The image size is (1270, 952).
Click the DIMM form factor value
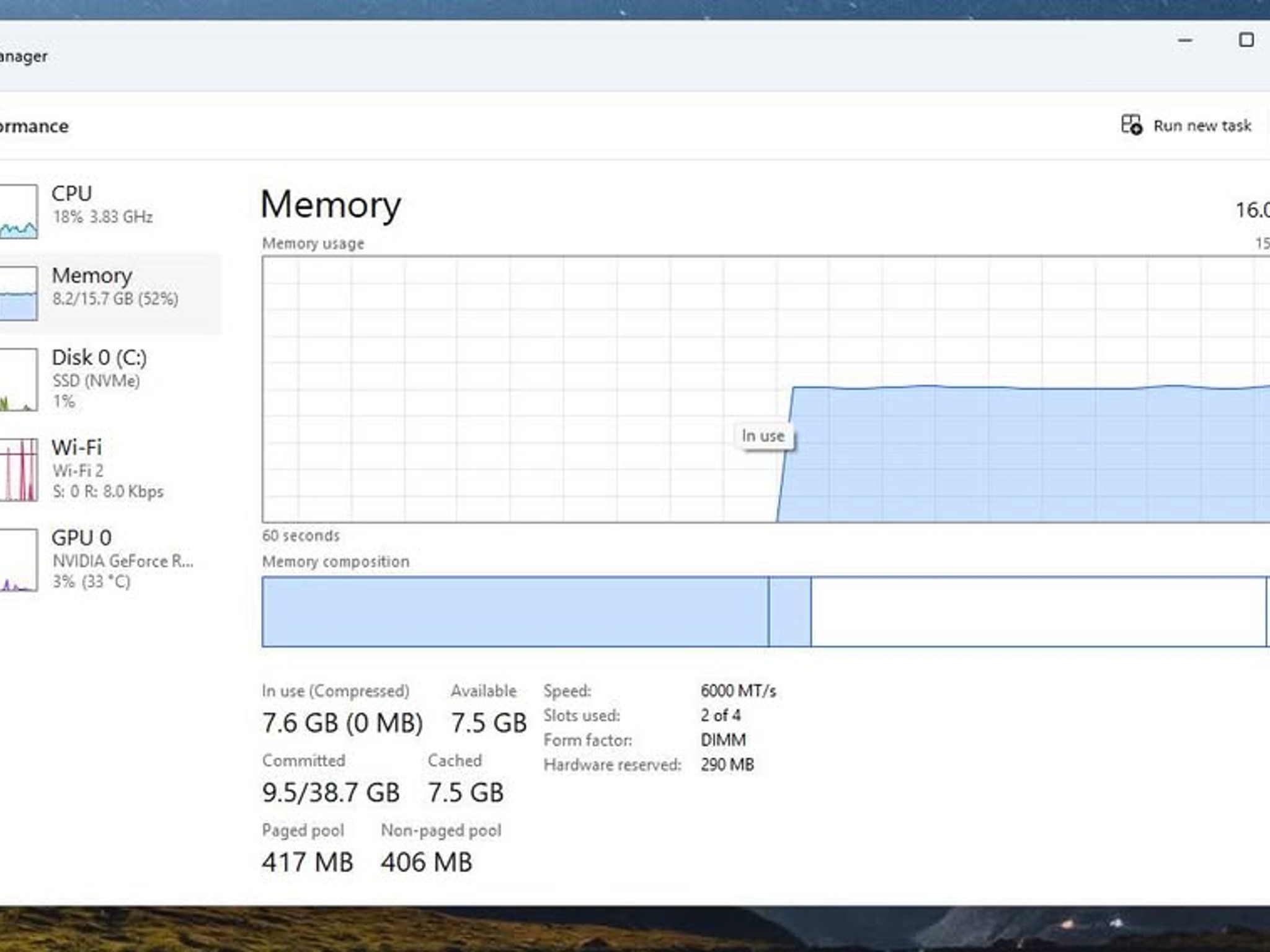click(x=723, y=740)
